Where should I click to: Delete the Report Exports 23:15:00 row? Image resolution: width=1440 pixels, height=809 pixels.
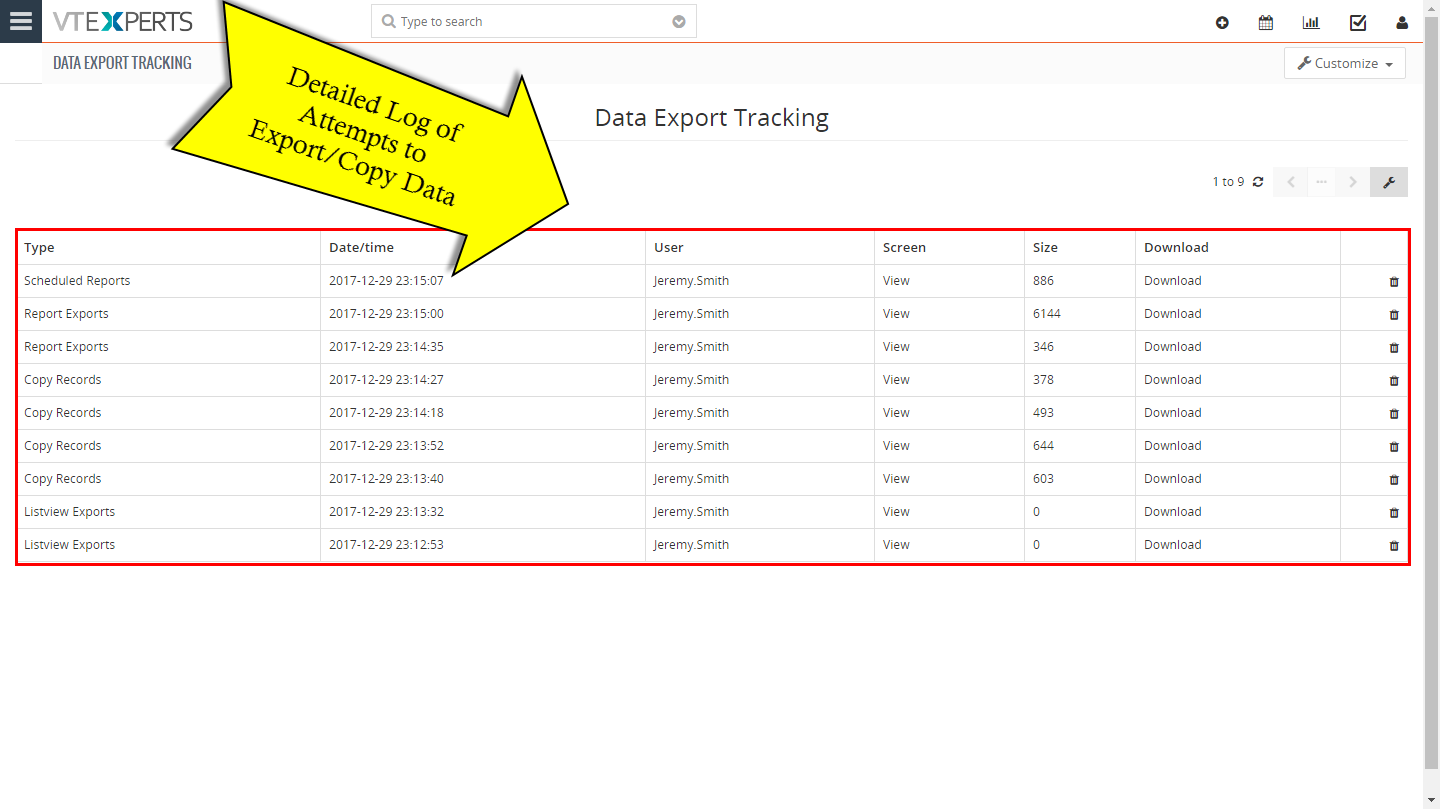pos(1394,314)
